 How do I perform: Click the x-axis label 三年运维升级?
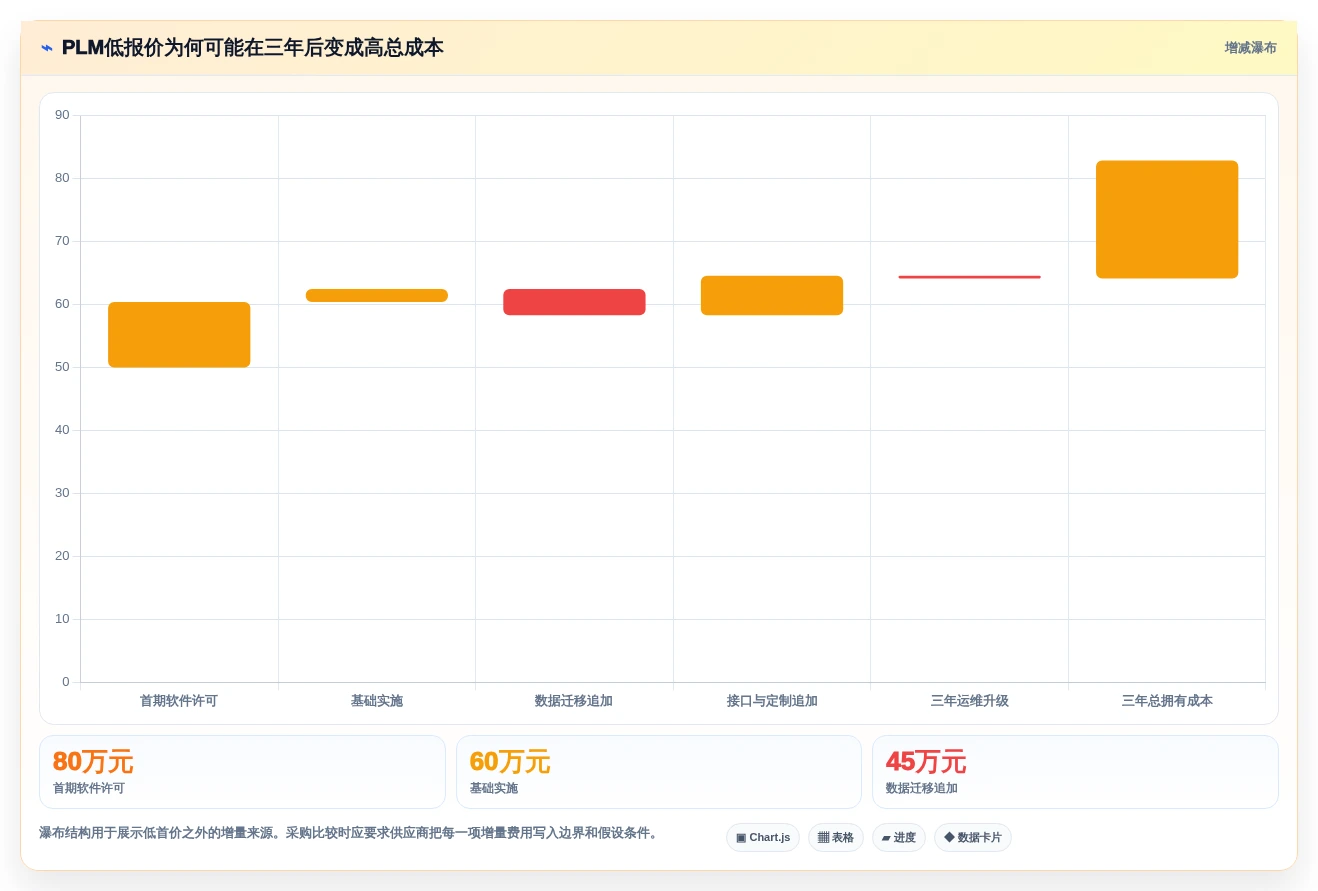pyautogui.click(x=969, y=701)
